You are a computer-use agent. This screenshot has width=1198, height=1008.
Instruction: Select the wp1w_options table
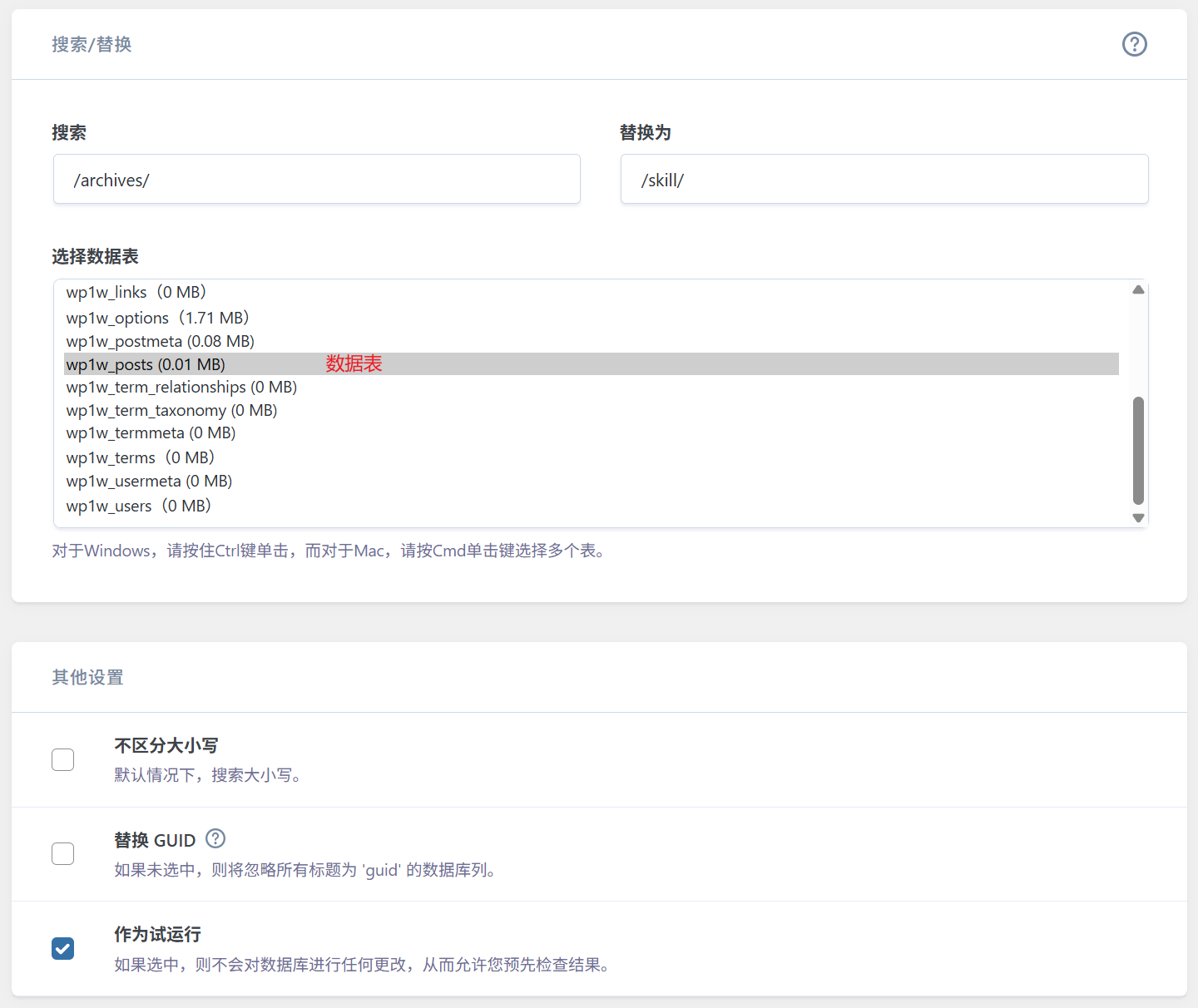click(x=158, y=318)
